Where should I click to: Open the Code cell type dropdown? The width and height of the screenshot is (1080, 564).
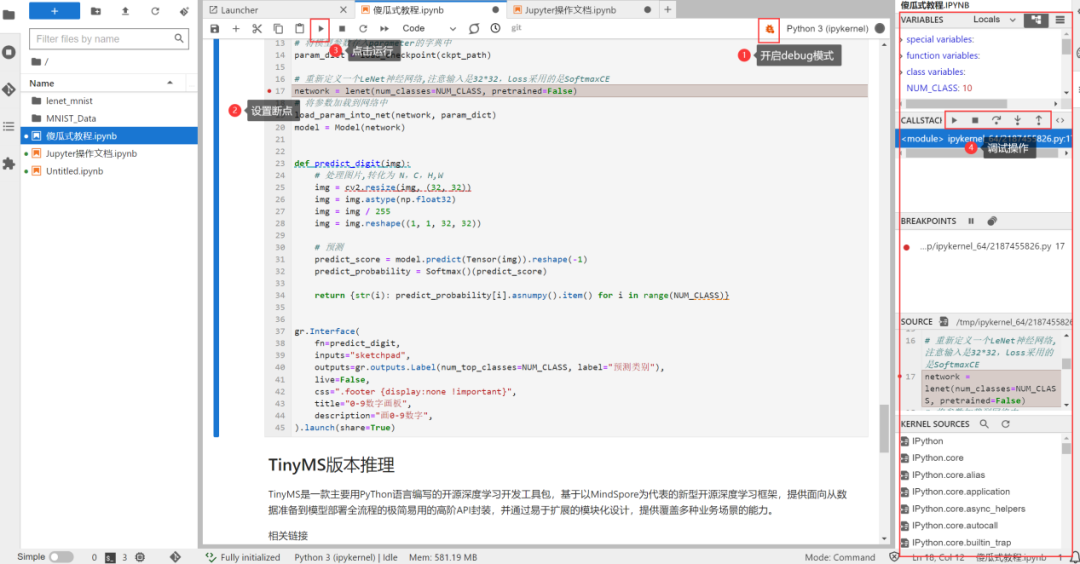click(x=428, y=29)
